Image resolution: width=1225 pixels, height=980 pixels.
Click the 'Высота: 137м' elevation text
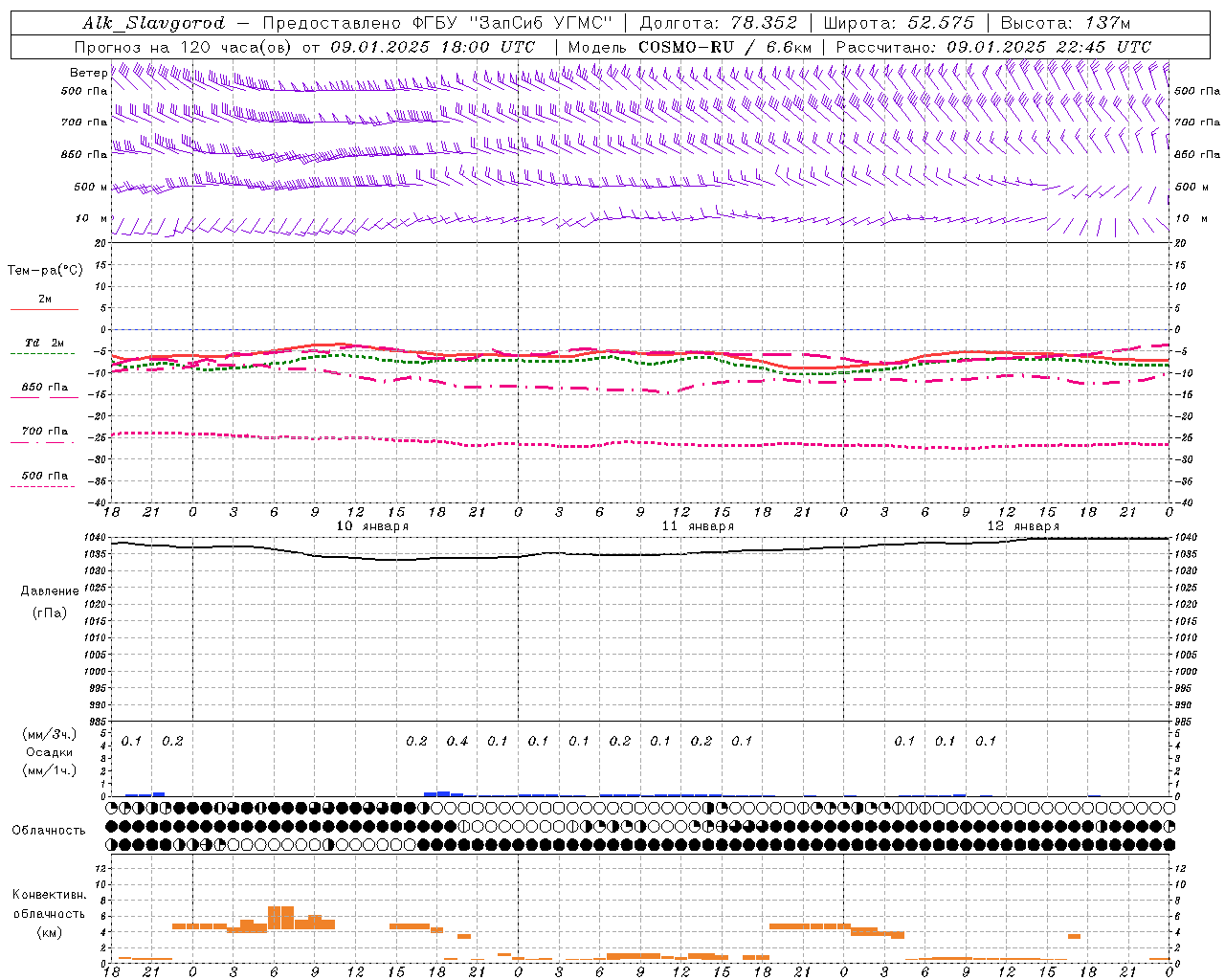point(1066,23)
